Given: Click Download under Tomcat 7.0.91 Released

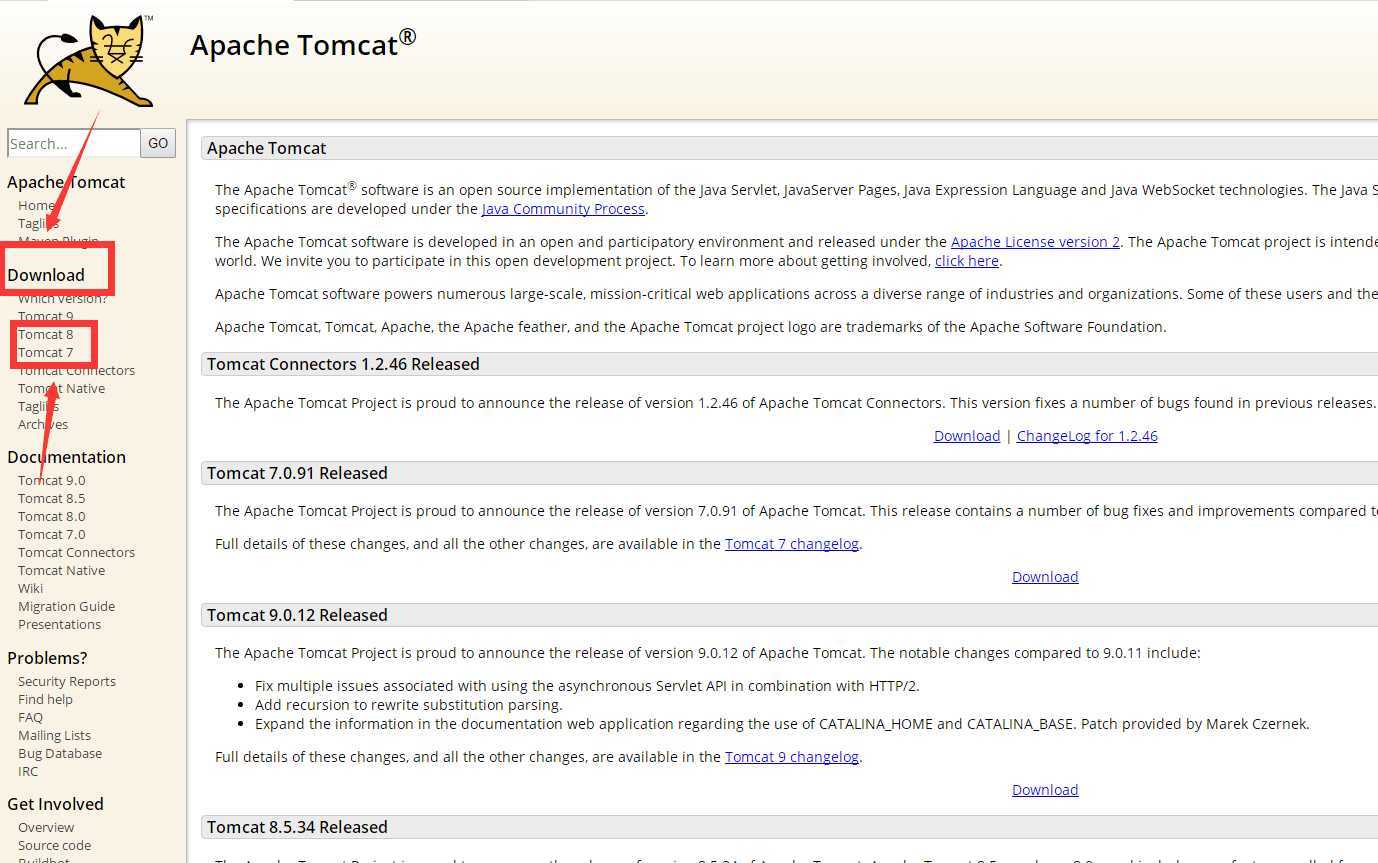Looking at the screenshot, I should [x=1045, y=577].
